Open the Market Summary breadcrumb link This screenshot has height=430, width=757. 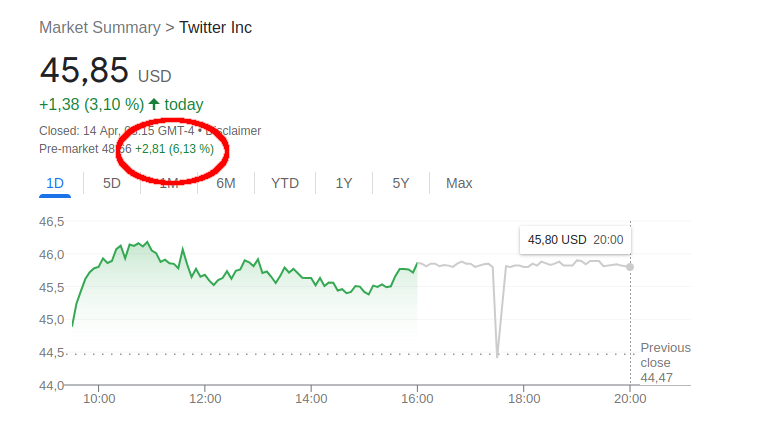(x=99, y=27)
